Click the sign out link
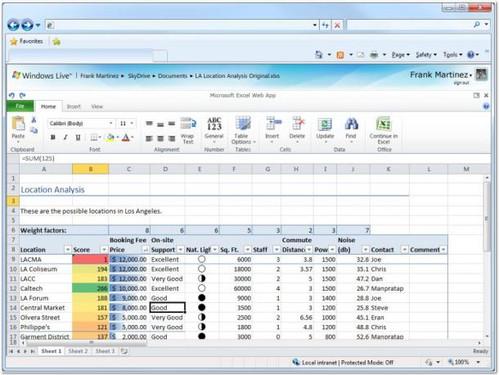The width and height of the screenshot is (499, 375). pyautogui.click(x=462, y=83)
